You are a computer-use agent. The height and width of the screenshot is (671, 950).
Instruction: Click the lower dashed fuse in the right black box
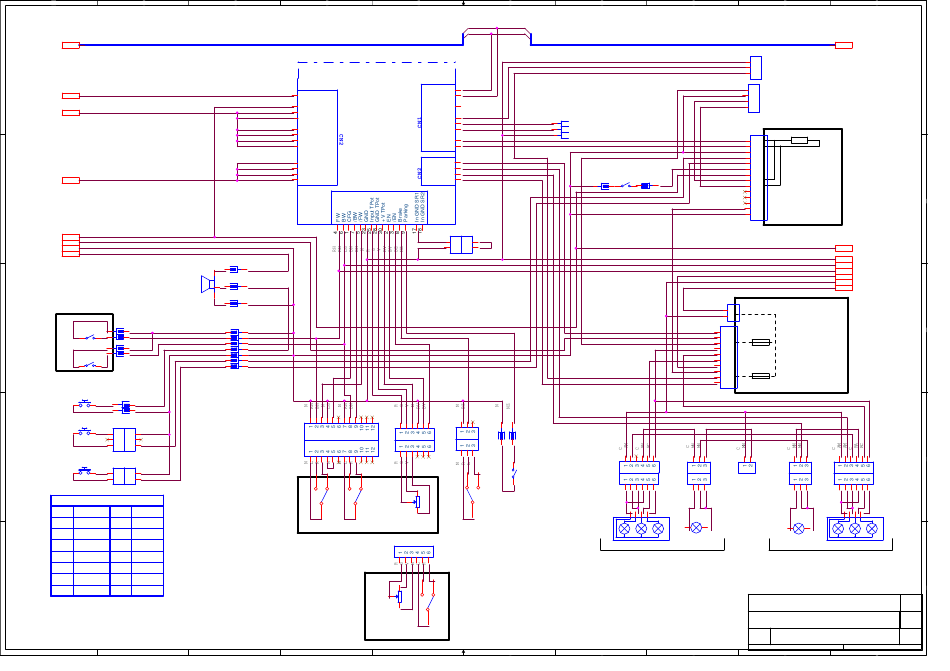[761, 376]
